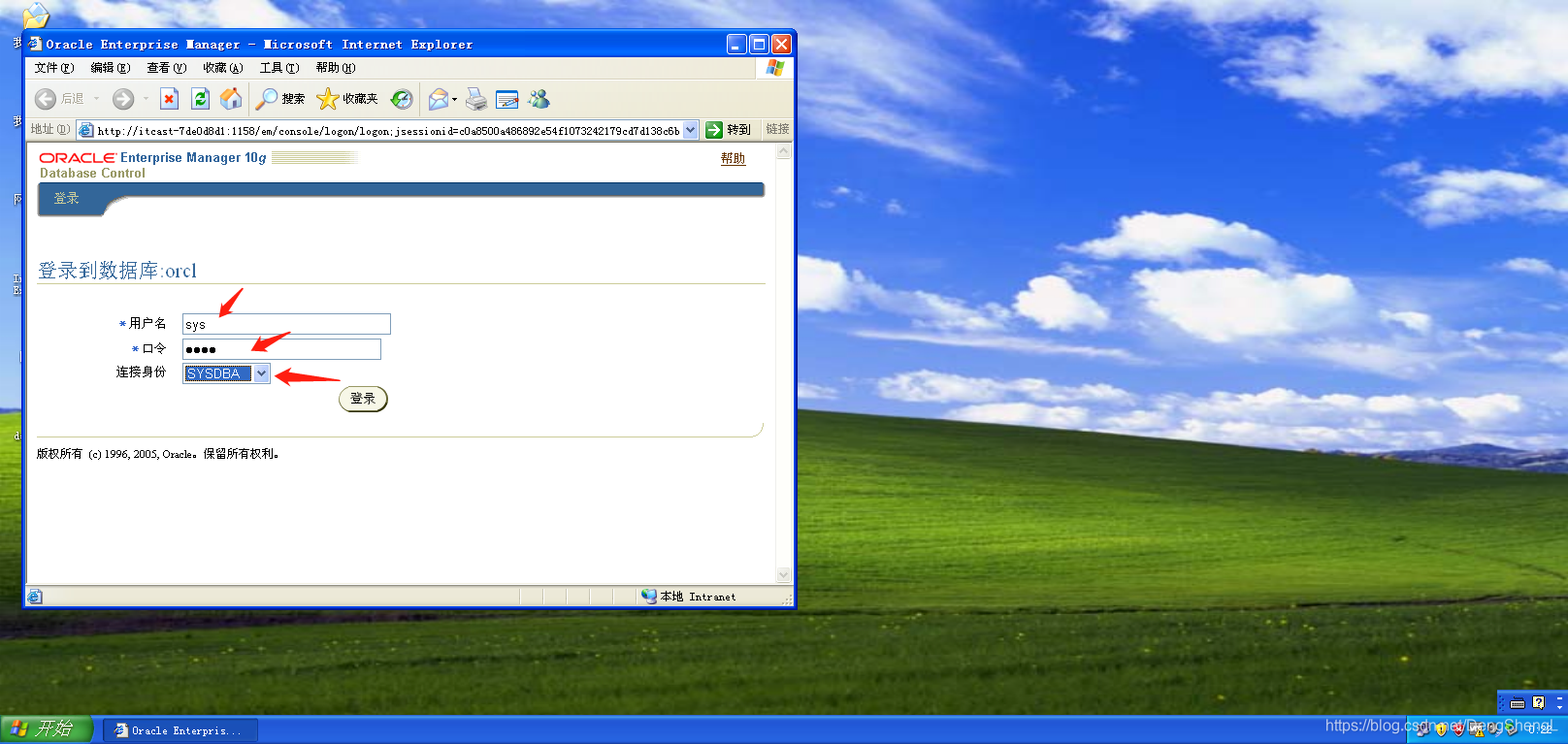Go back with the IE Back button
This screenshot has width=1568, height=744.
[x=59, y=99]
